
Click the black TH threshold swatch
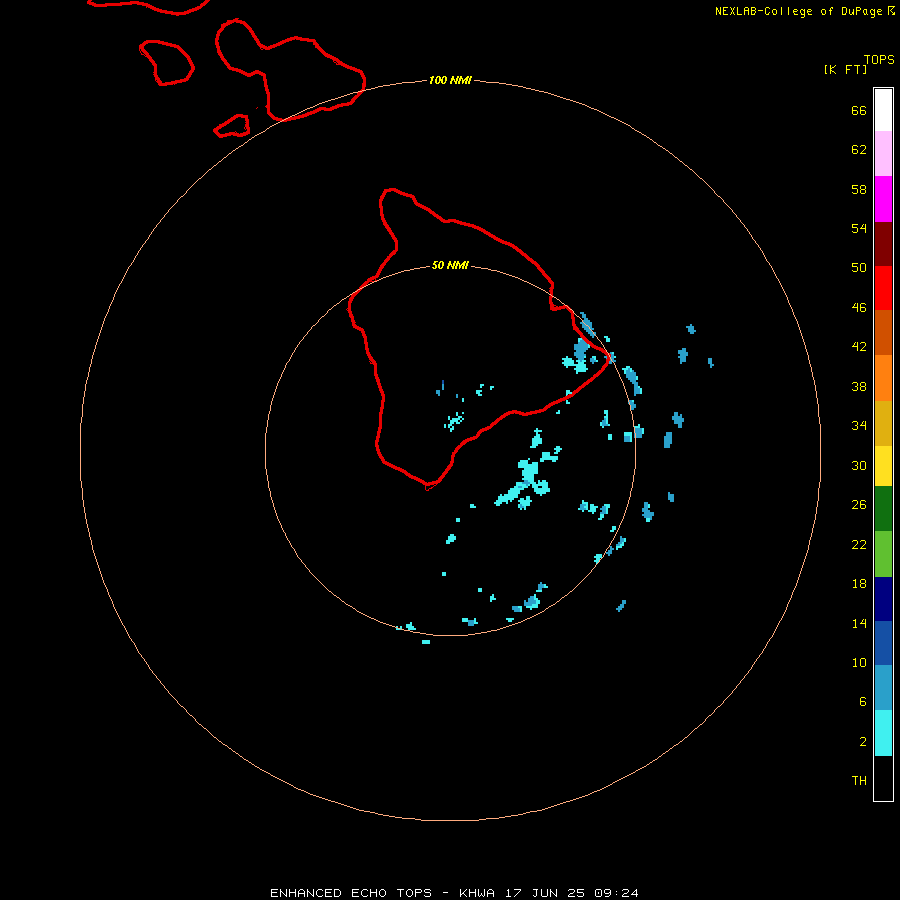(x=883, y=778)
